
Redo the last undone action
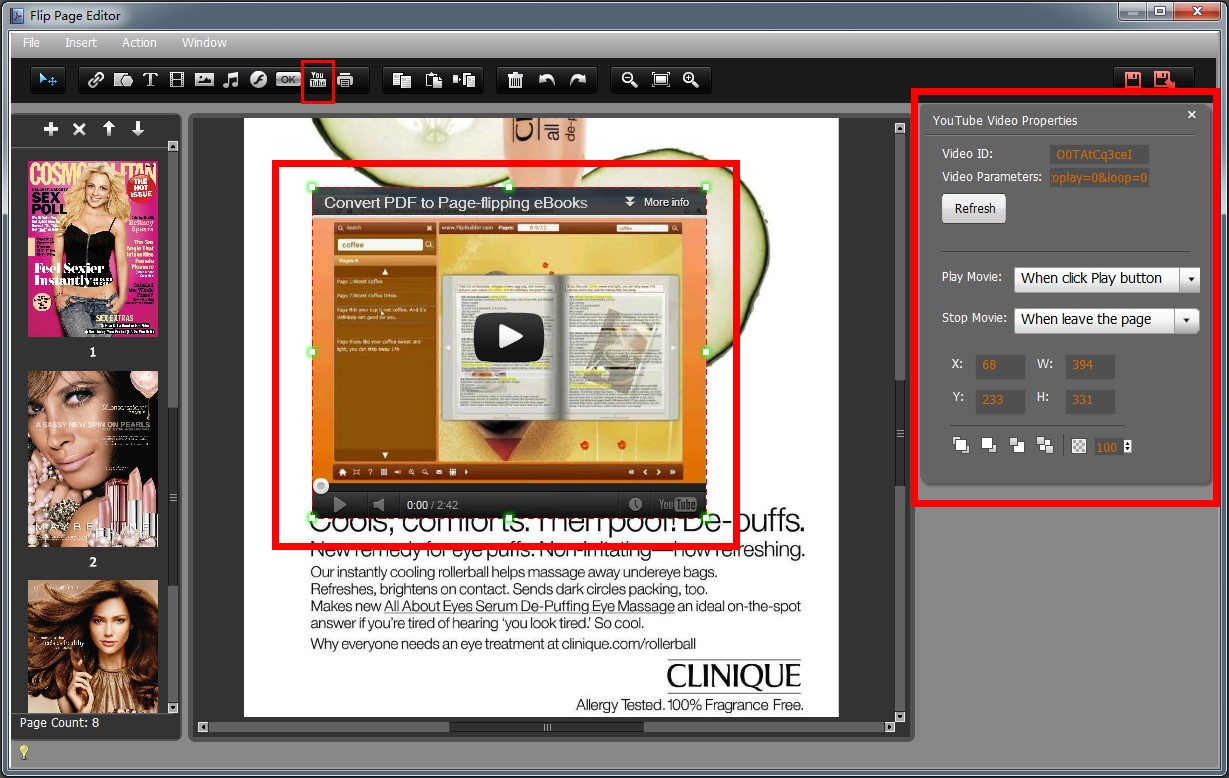(x=578, y=80)
